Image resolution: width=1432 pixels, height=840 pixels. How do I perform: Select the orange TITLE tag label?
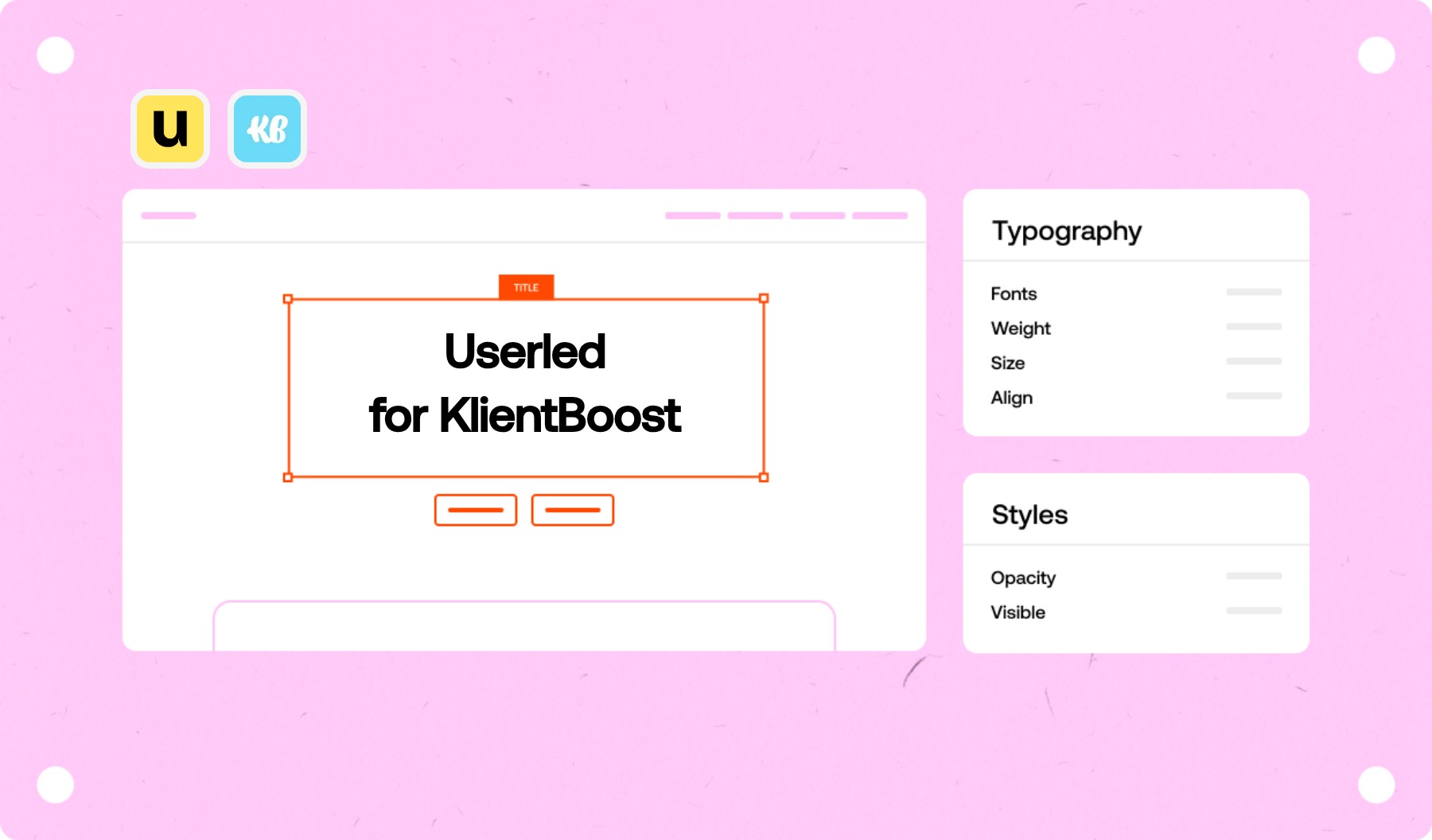point(526,287)
